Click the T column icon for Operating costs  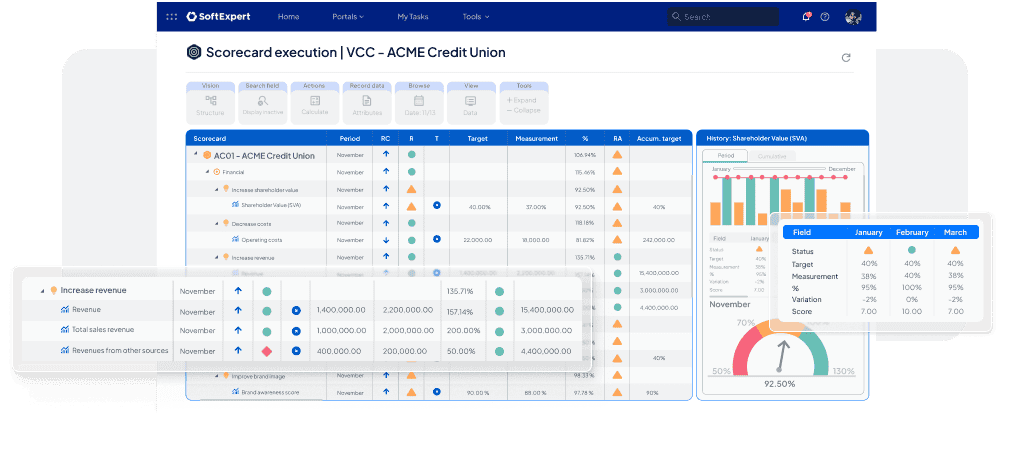(437, 239)
